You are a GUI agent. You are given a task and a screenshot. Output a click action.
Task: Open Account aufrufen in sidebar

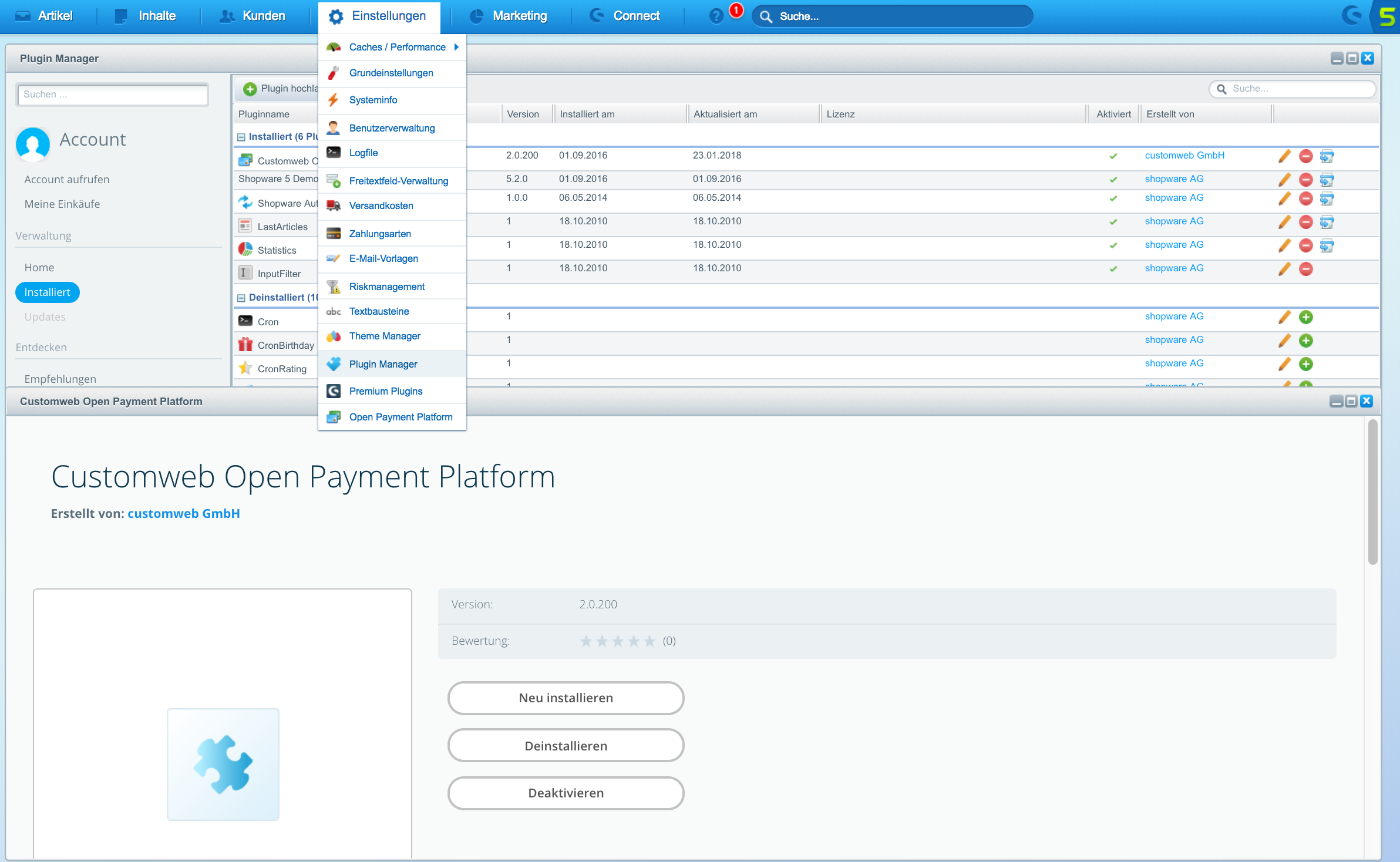click(67, 180)
